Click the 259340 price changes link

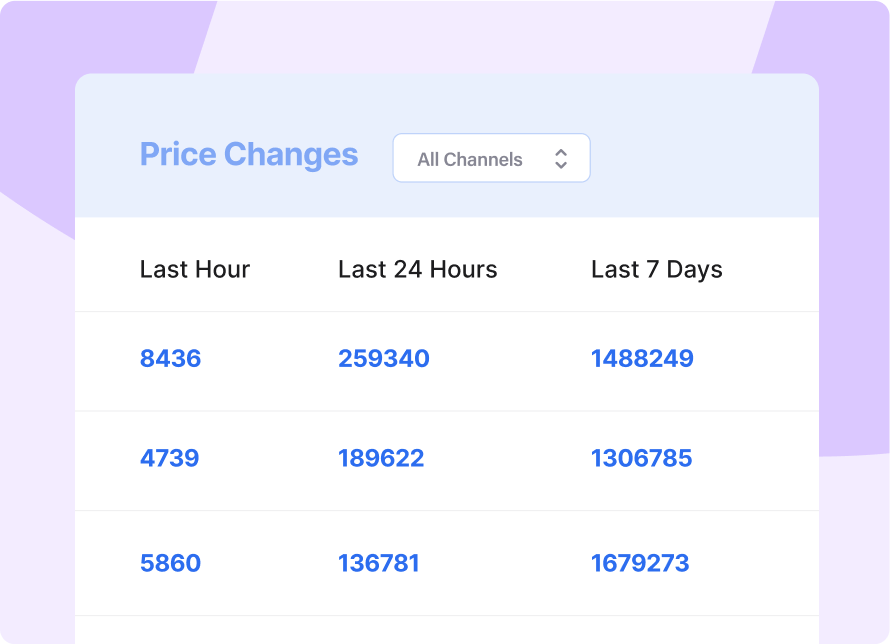(x=384, y=359)
